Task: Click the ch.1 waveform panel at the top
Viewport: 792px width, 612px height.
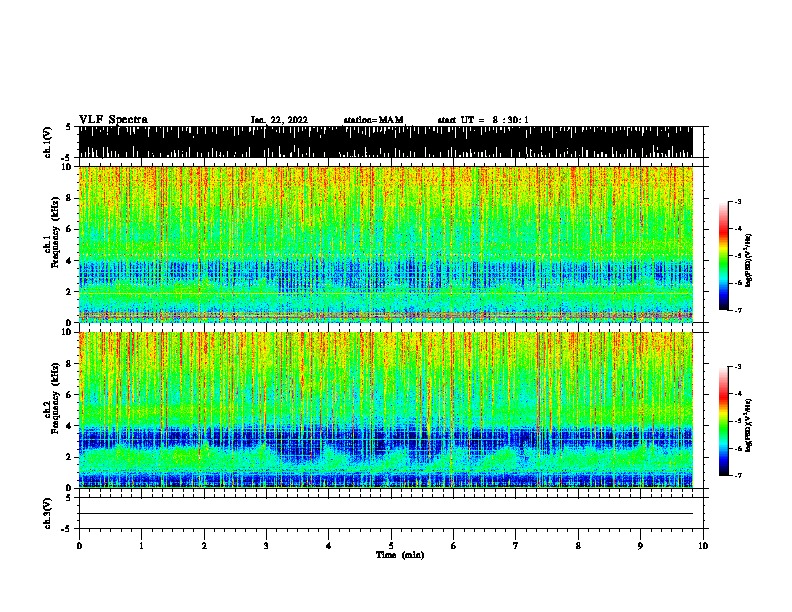Action: 386,142
